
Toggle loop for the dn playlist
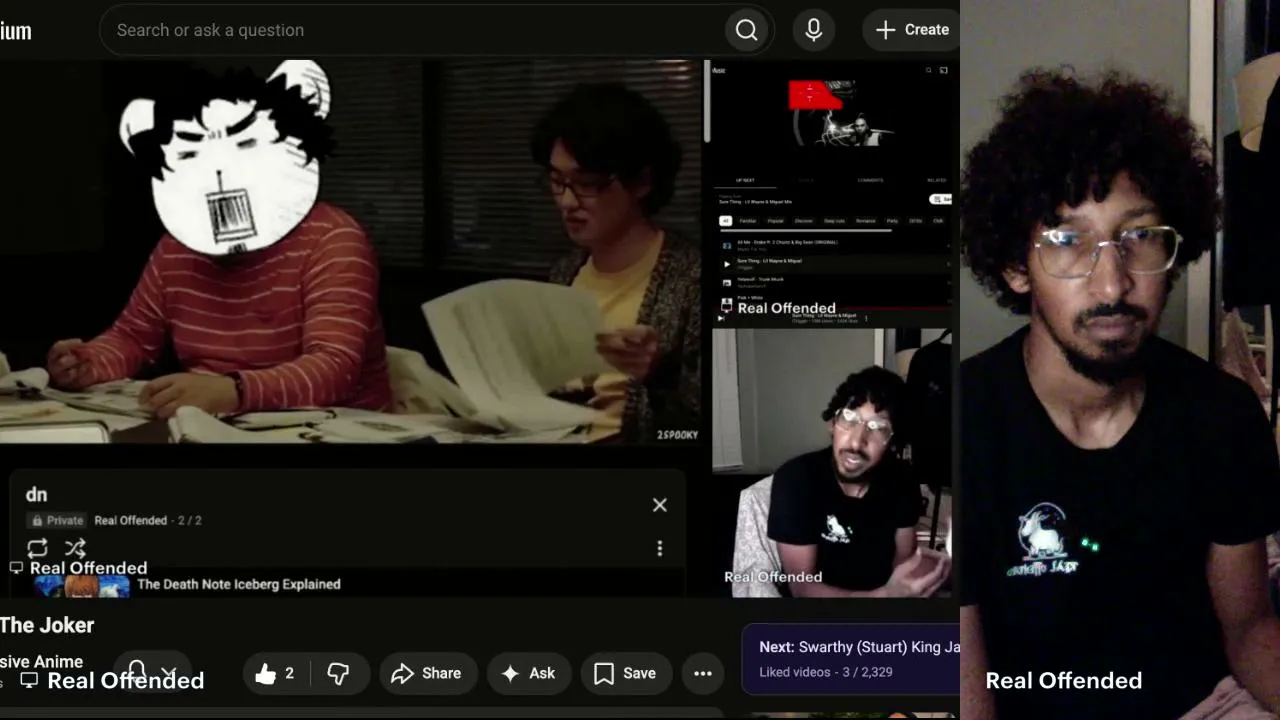click(37, 548)
